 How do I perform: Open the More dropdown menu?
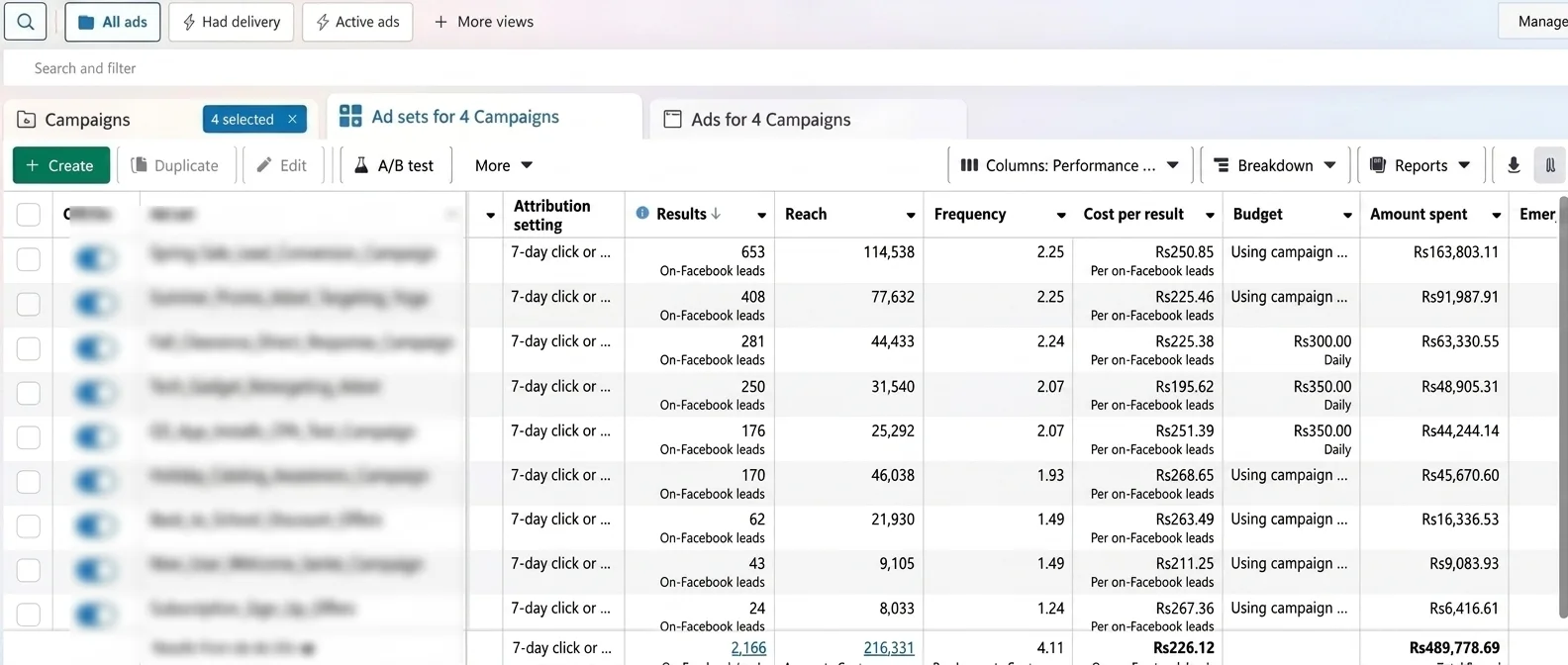point(503,165)
